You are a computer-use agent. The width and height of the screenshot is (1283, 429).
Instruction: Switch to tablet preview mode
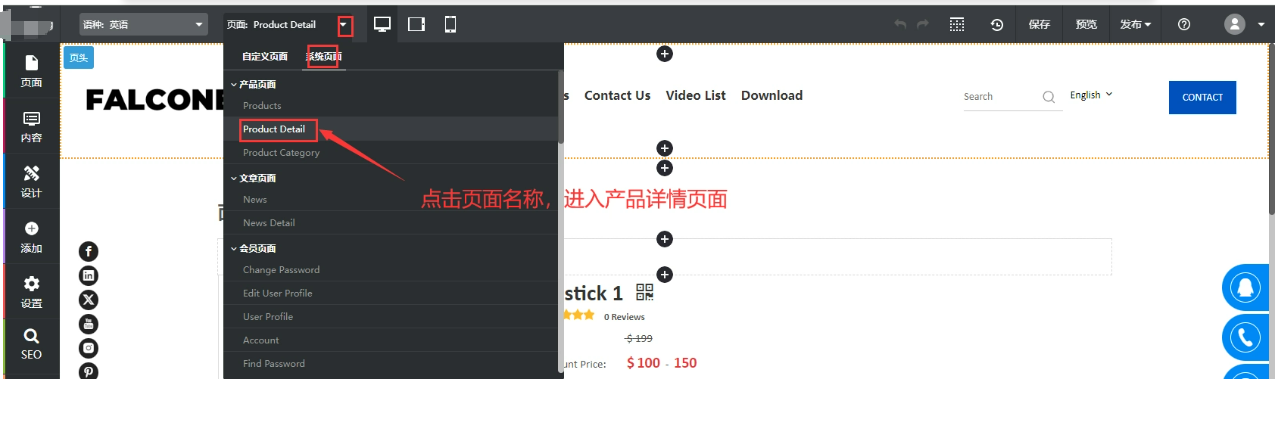[x=417, y=24]
